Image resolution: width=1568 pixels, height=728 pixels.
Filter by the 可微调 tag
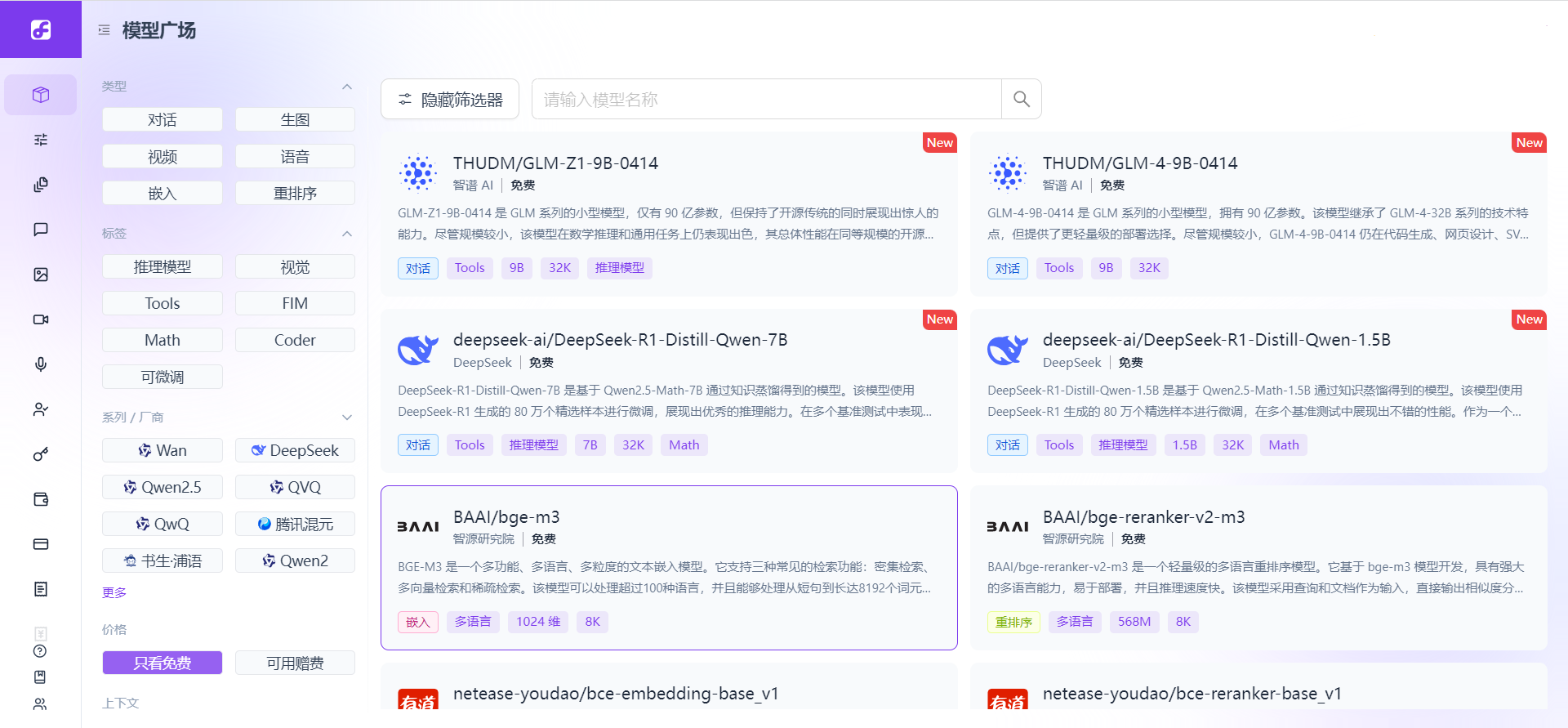pyautogui.click(x=163, y=377)
